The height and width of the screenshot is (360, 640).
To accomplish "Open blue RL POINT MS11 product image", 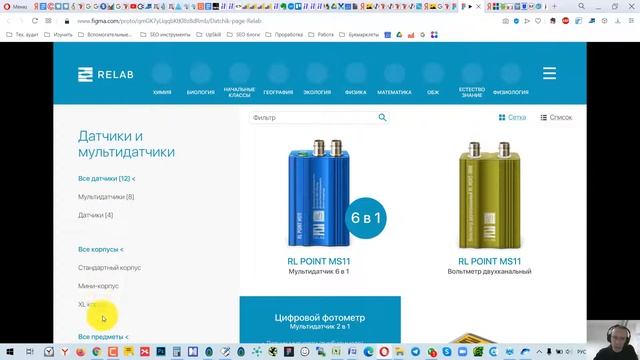I will tap(319, 194).
